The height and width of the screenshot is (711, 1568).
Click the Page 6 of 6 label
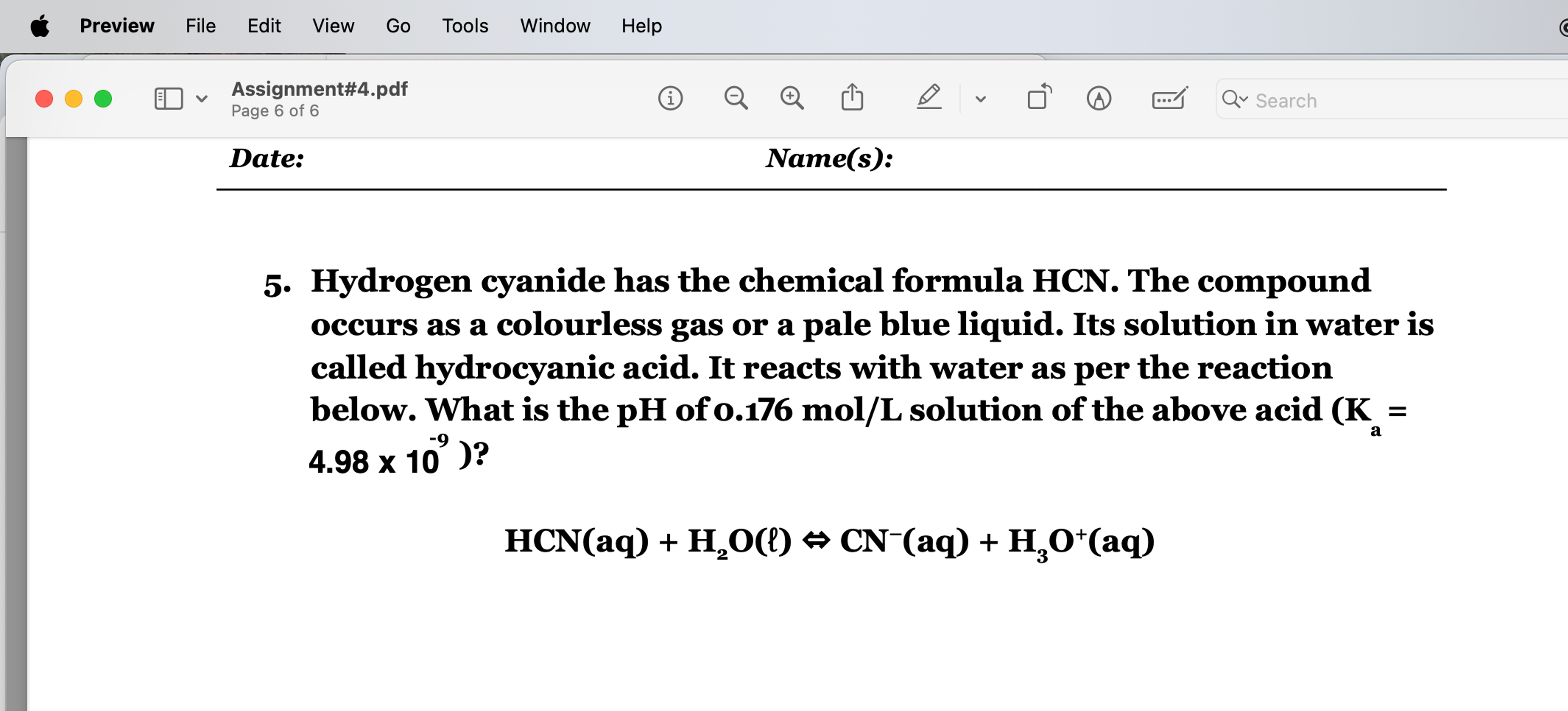275,111
